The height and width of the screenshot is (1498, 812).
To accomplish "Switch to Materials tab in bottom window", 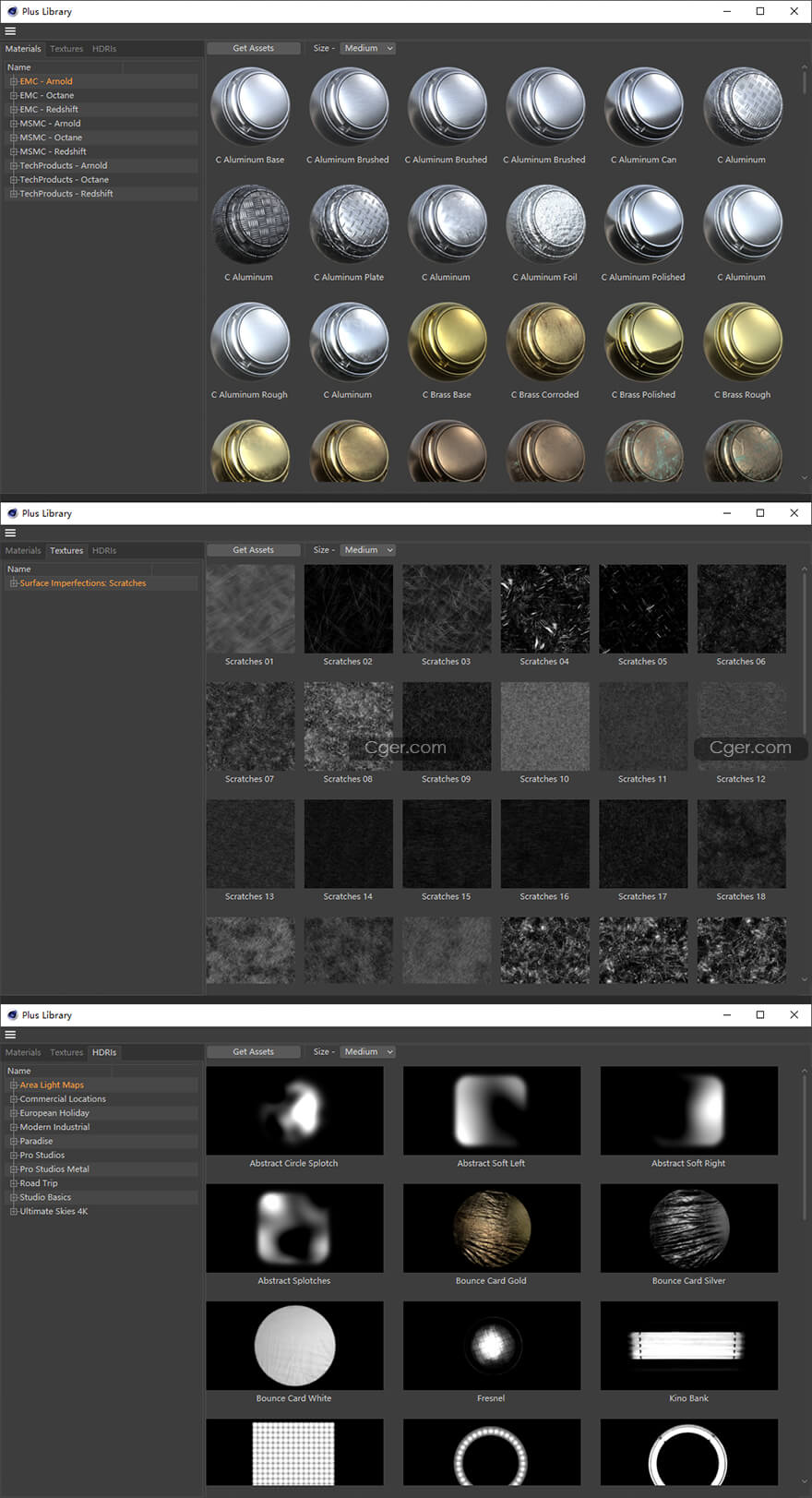I will pos(23,1052).
